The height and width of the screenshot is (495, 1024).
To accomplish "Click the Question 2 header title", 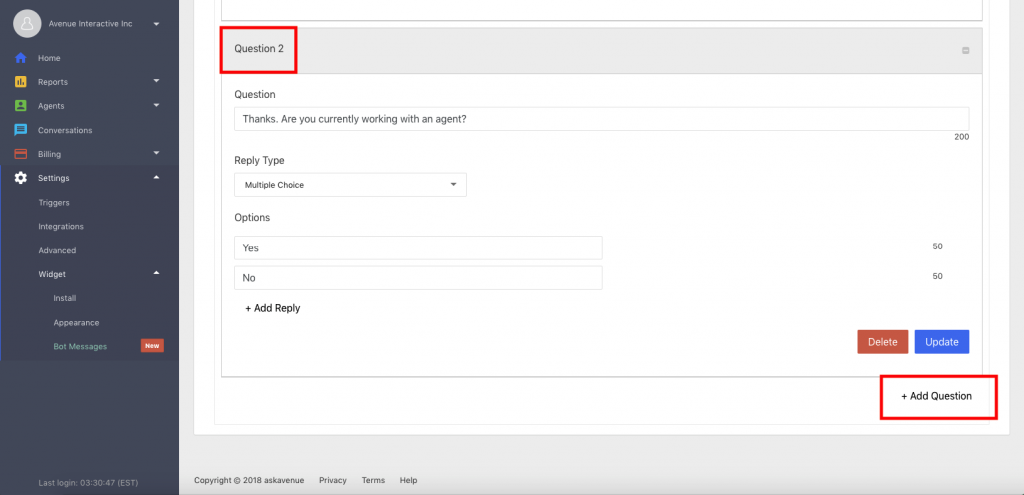I will (x=259, y=49).
